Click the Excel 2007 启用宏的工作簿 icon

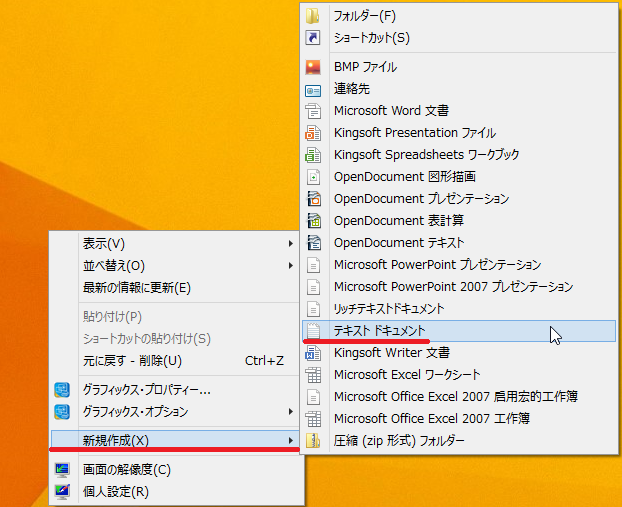click(313, 397)
